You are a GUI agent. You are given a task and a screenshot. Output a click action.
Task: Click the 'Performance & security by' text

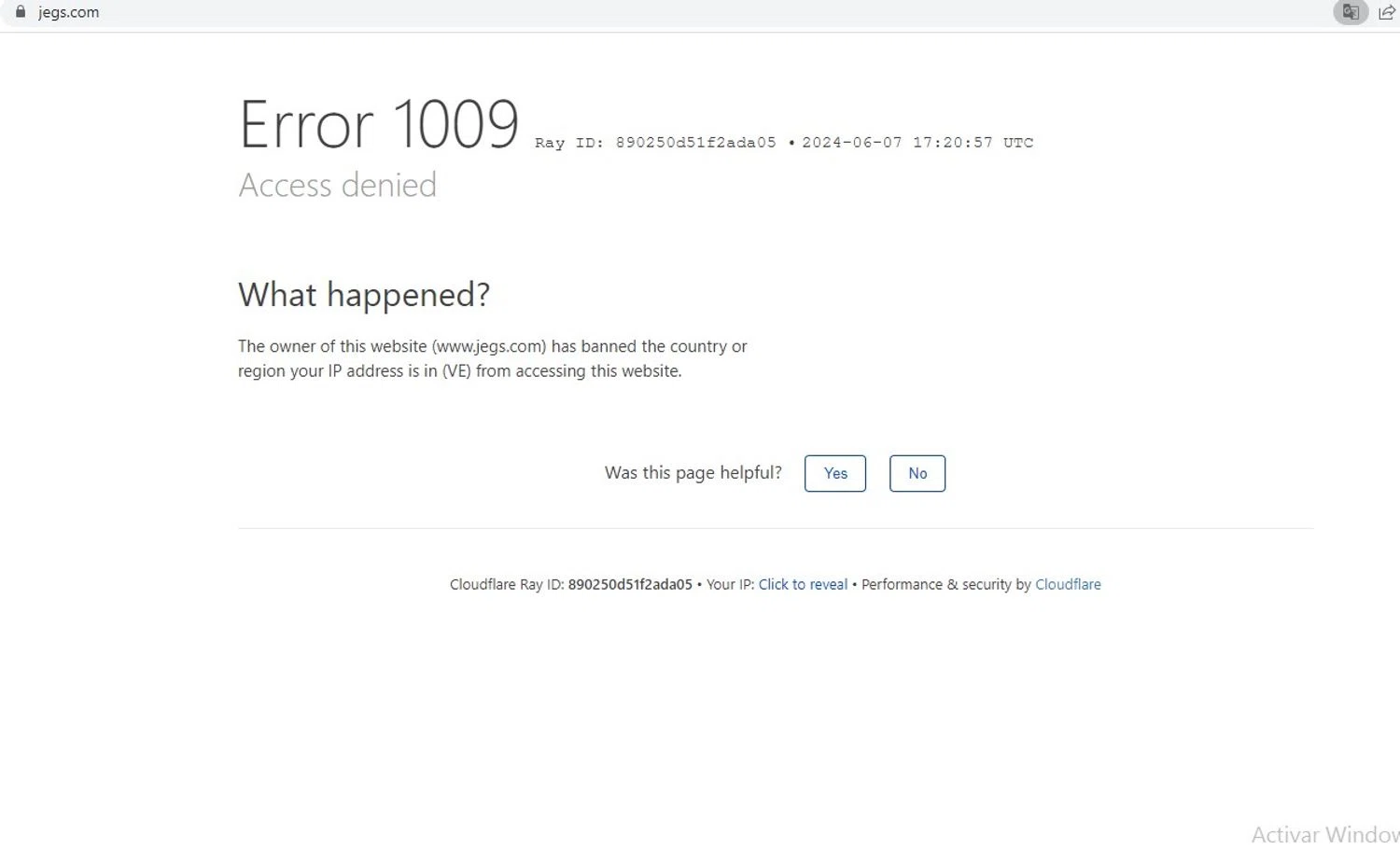(x=946, y=584)
